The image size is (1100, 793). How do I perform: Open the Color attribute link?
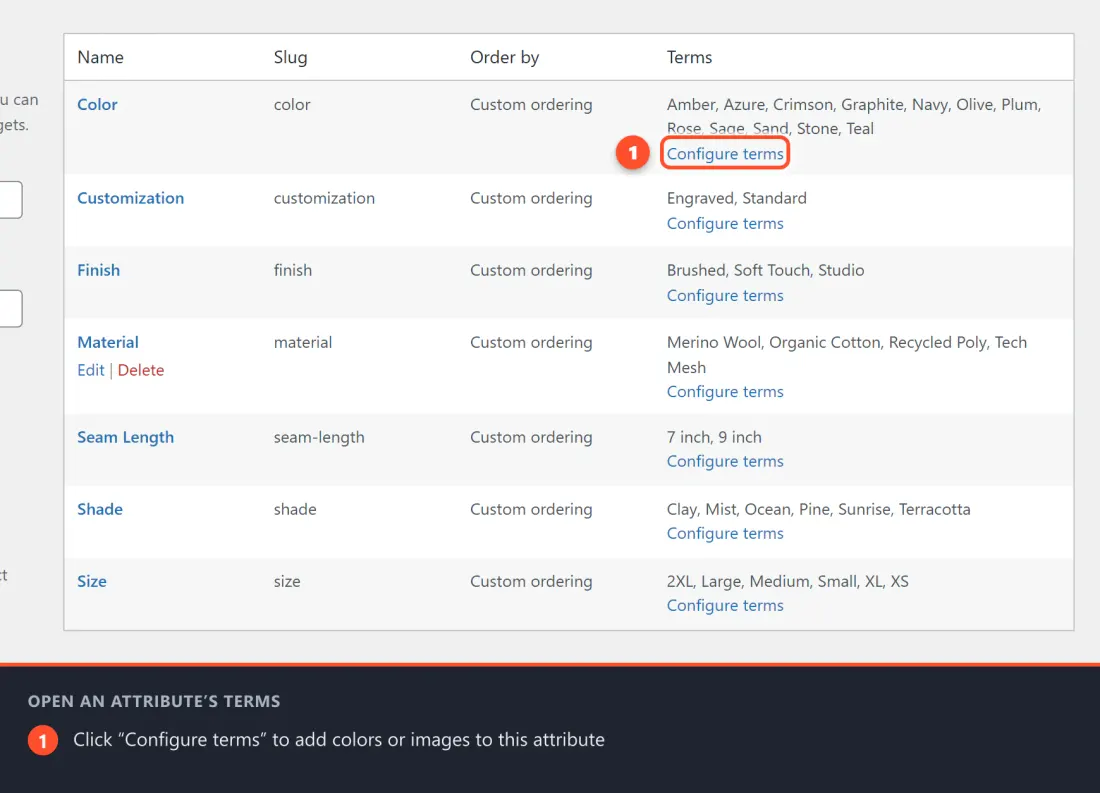point(97,105)
